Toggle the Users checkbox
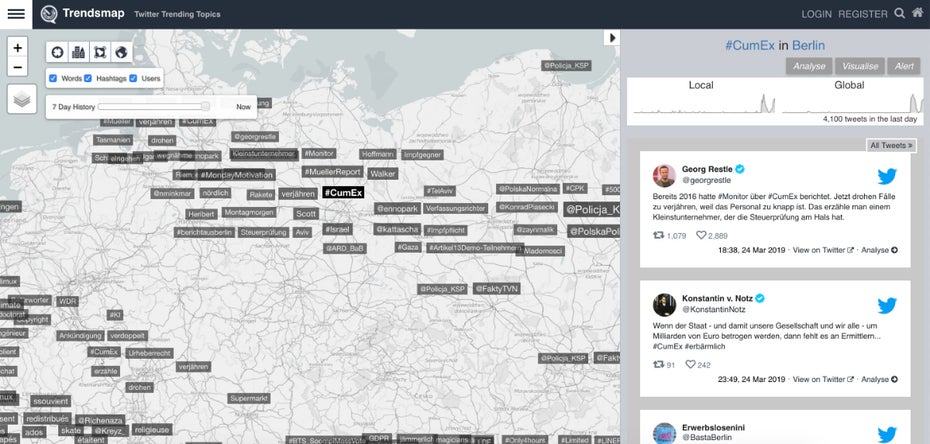The width and height of the screenshot is (930, 444). (x=133, y=78)
